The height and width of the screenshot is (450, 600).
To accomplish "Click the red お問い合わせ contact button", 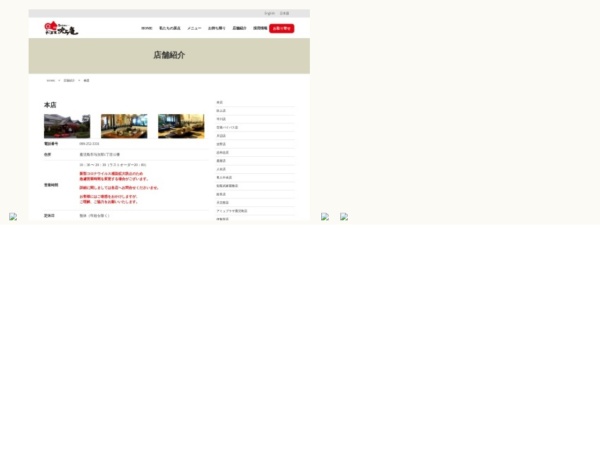I will (282, 28).
